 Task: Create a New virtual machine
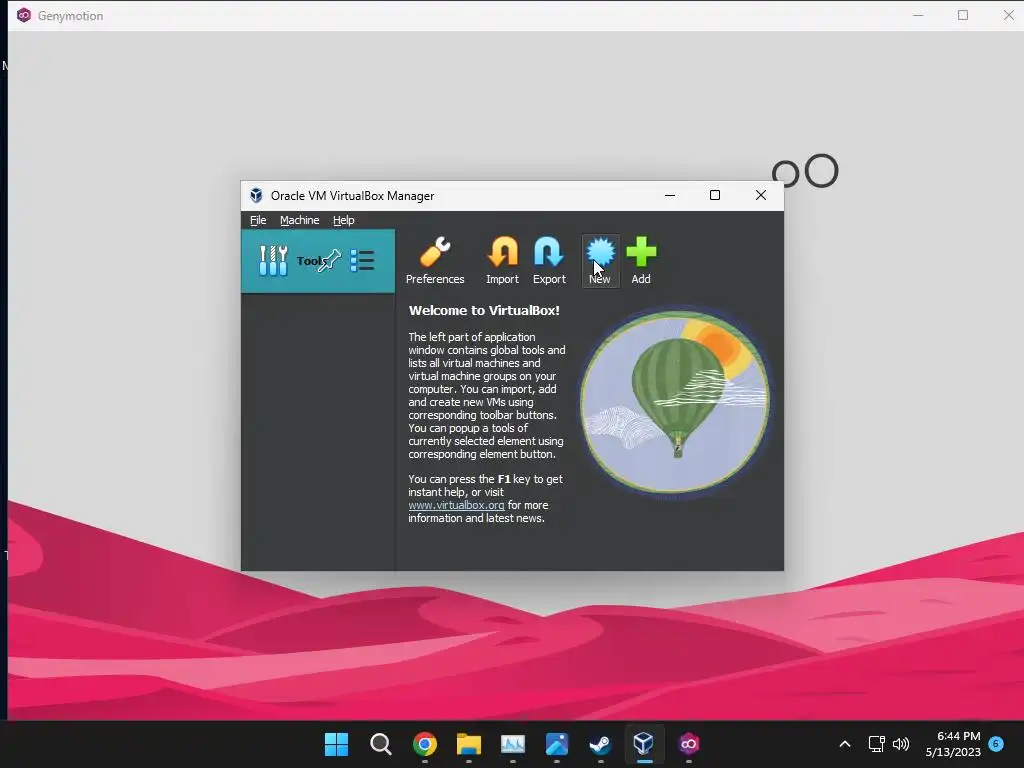point(600,261)
